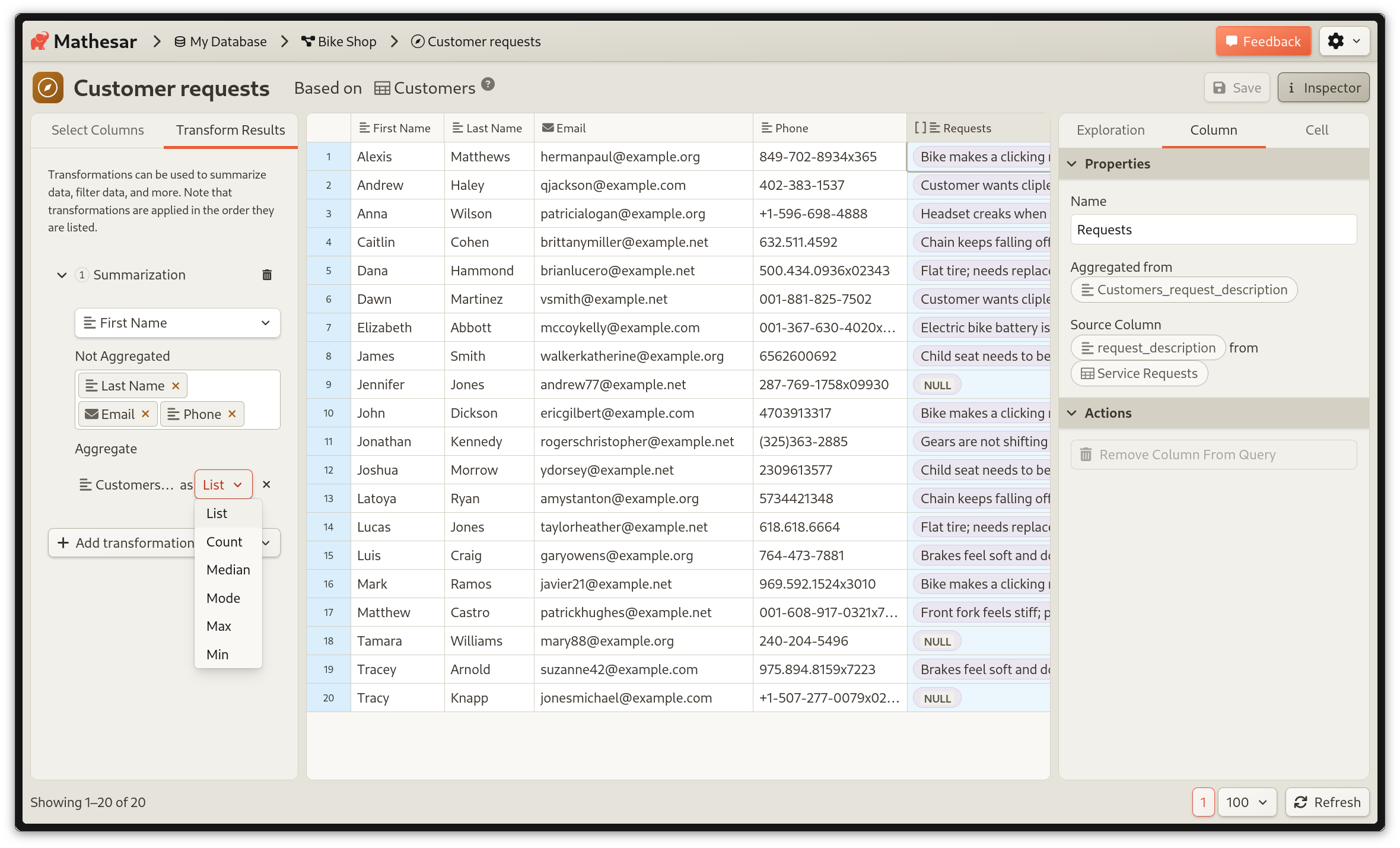
Task: Select Max aggregation option
Action: 228,626
